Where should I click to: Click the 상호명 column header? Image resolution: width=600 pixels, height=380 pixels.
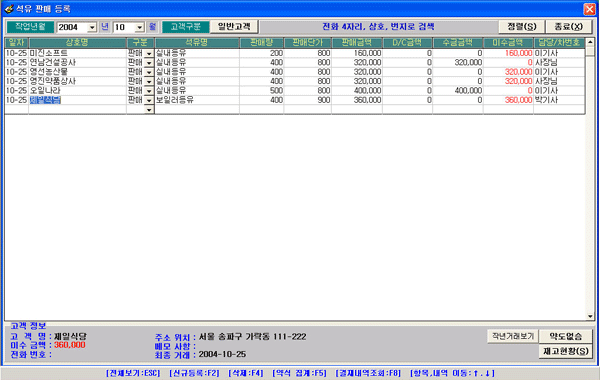pyautogui.click(x=77, y=42)
